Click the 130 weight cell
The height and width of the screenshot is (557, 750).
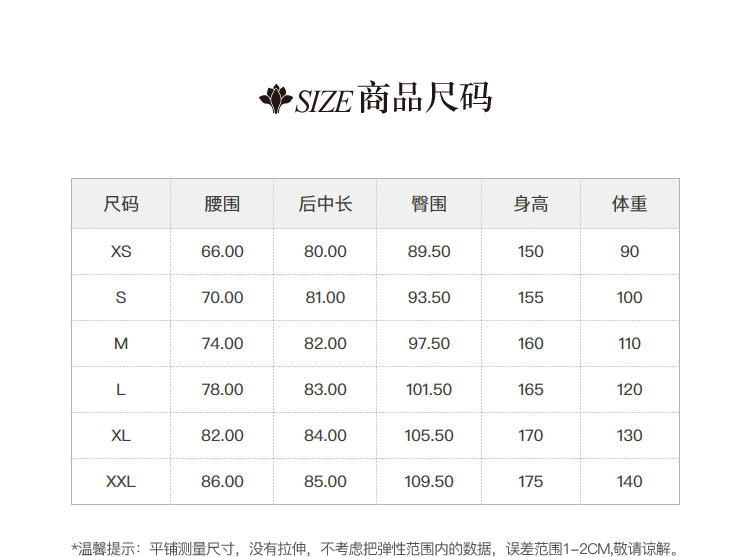[x=629, y=435]
